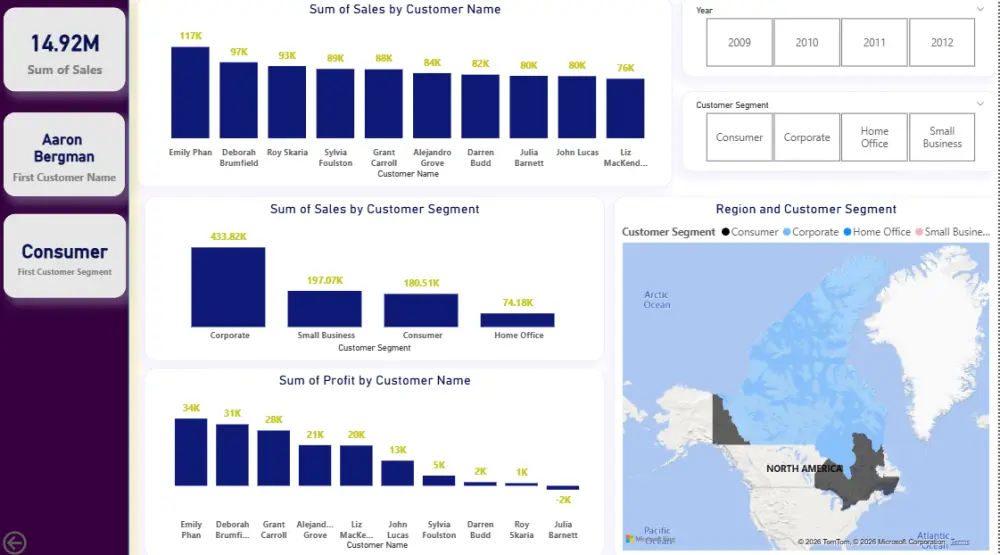Select the 2009 year slicer button
Screen dimensions: 1000x555
739,42
